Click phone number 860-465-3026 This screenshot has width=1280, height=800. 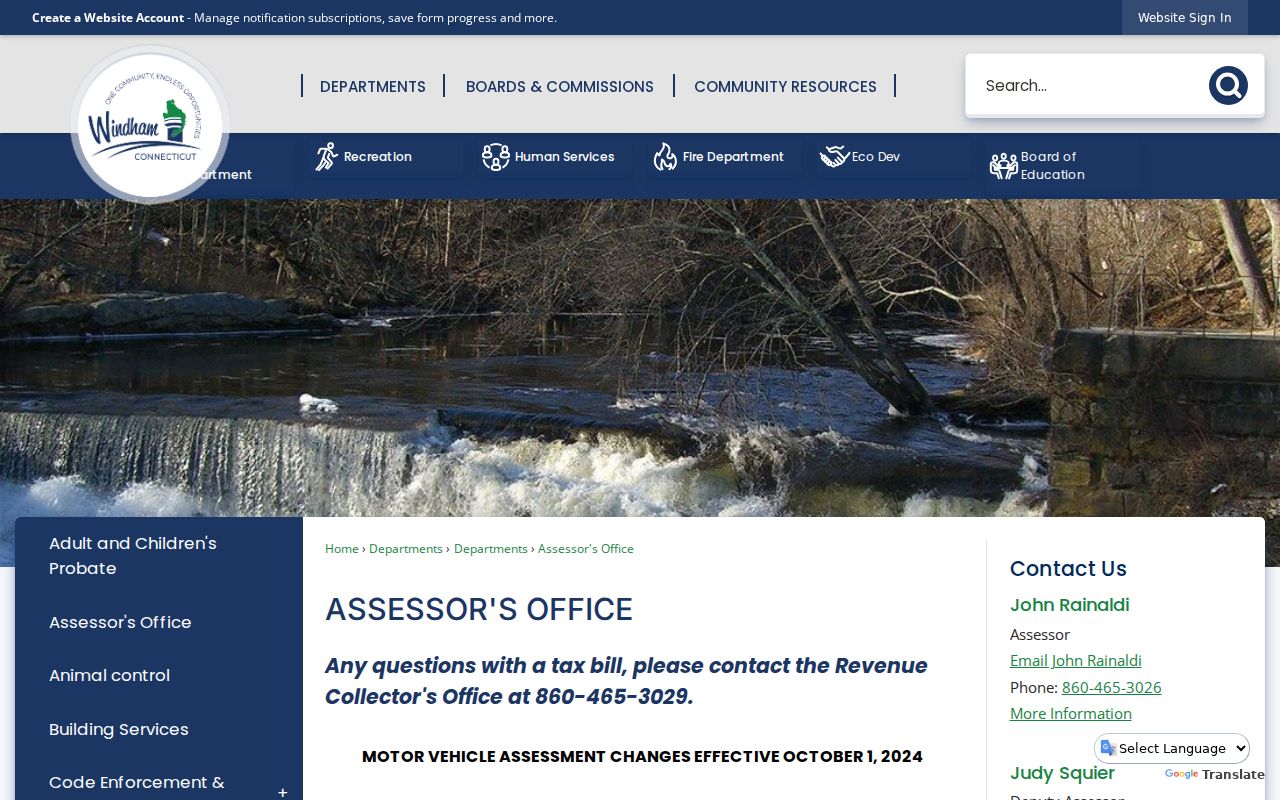coord(1112,688)
